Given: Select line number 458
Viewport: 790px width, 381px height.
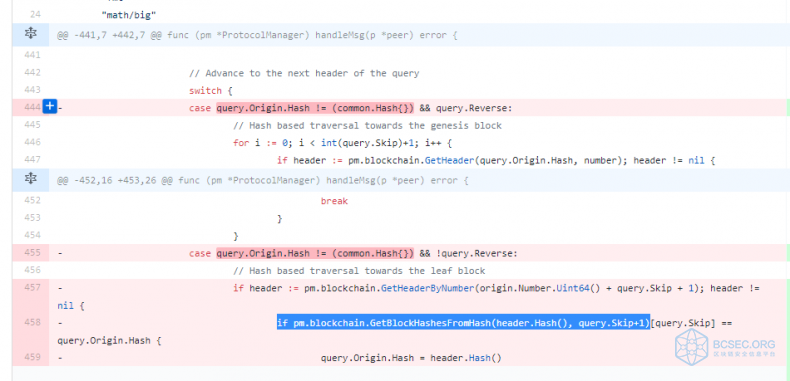Looking at the screenshot, I should coord(32,323).
